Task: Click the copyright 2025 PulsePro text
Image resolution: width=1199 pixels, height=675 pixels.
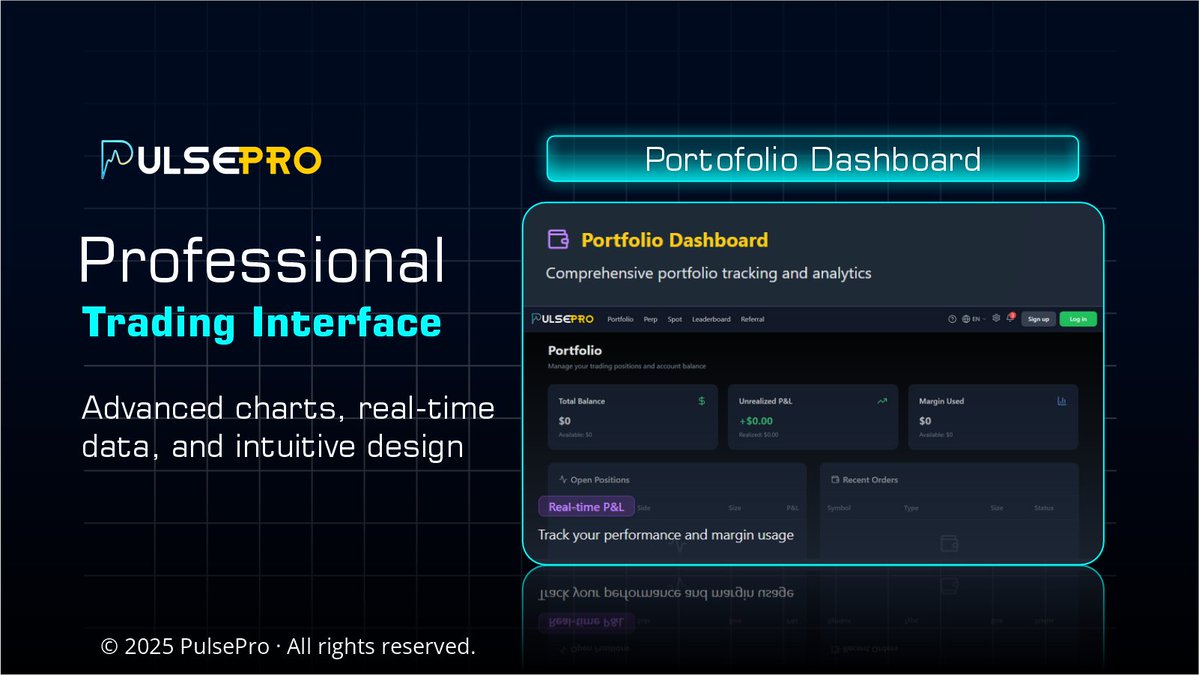Action: [288, 646]
